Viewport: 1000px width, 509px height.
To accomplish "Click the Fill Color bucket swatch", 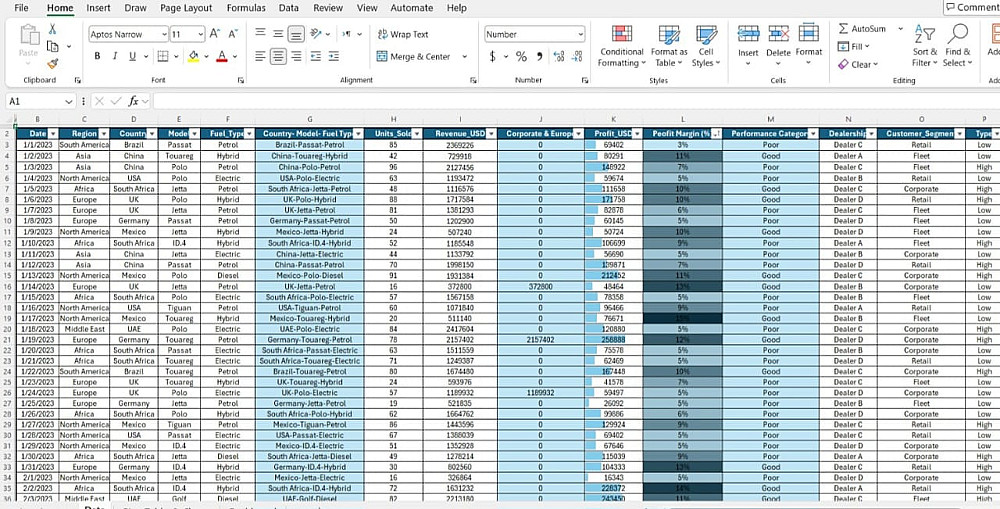I will point(193,56).
